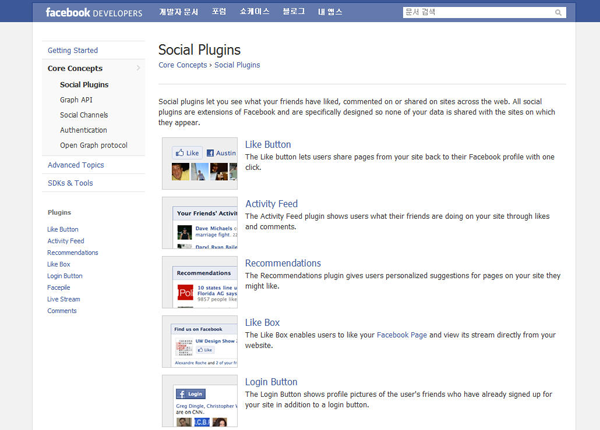
Task: Click the Like Box preview thumbnail
Action: (200, 341)
